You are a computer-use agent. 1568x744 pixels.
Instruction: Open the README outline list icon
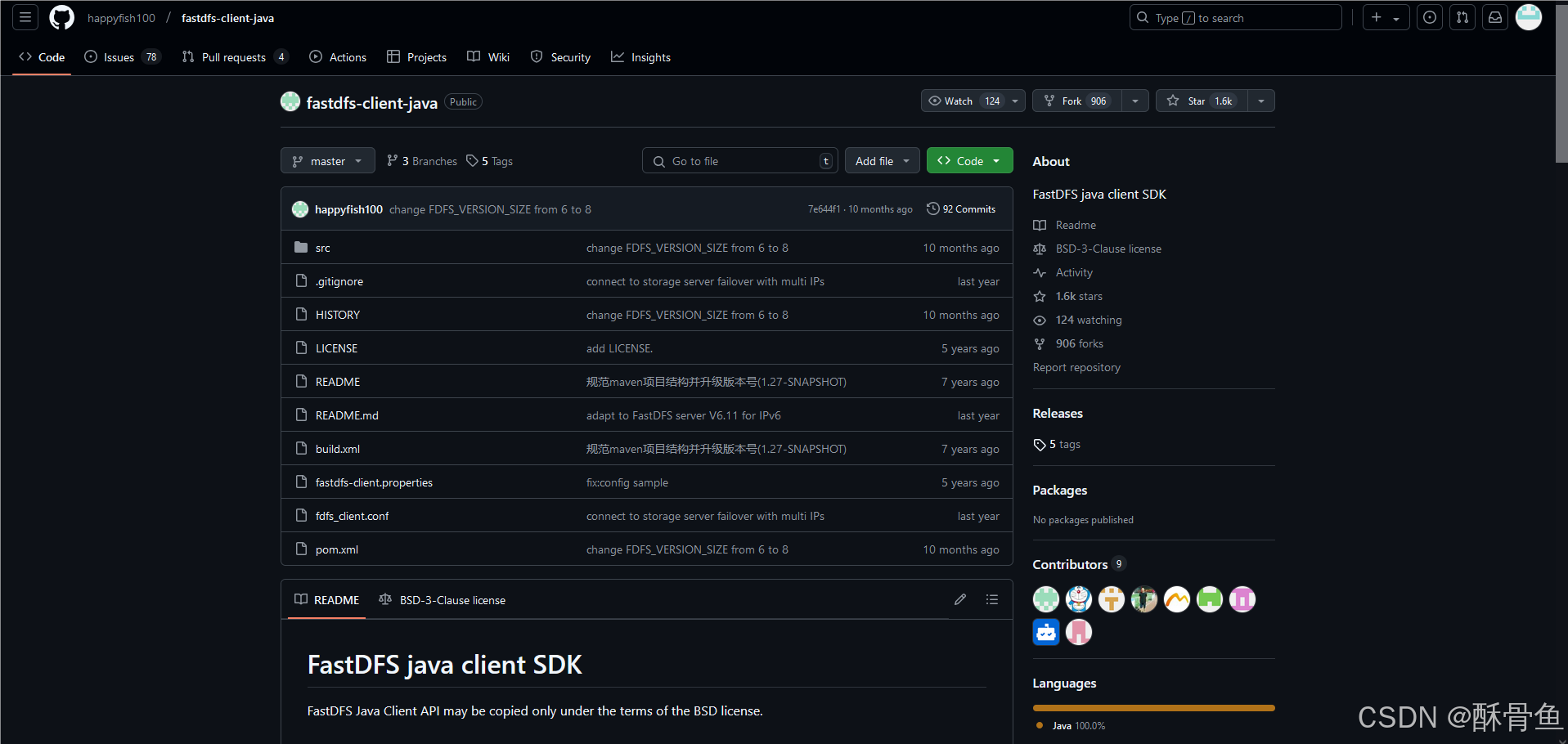[992, 600]
